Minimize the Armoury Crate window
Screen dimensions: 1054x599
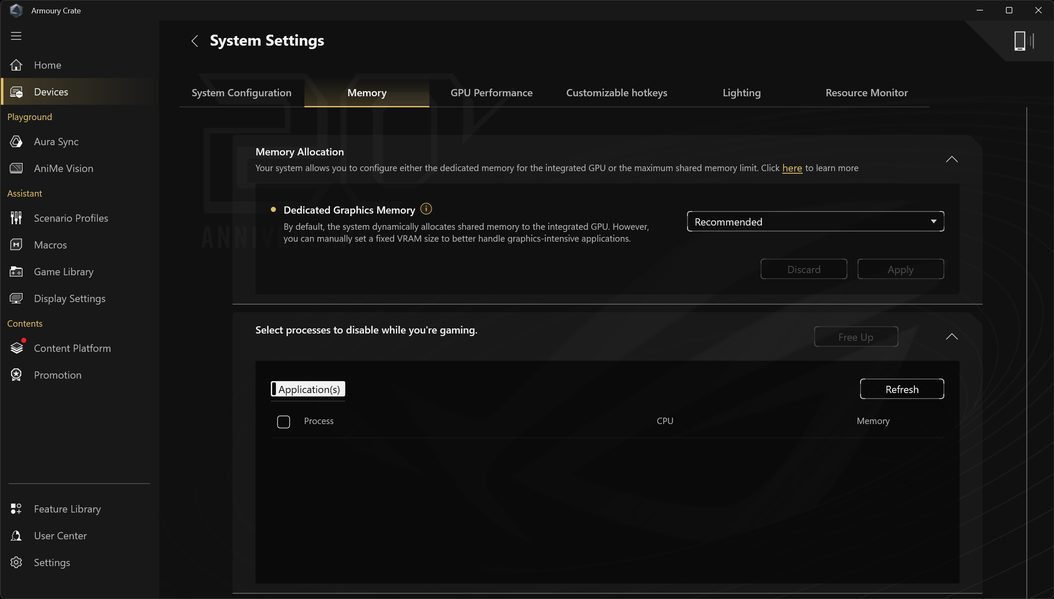tap(979, 10)
